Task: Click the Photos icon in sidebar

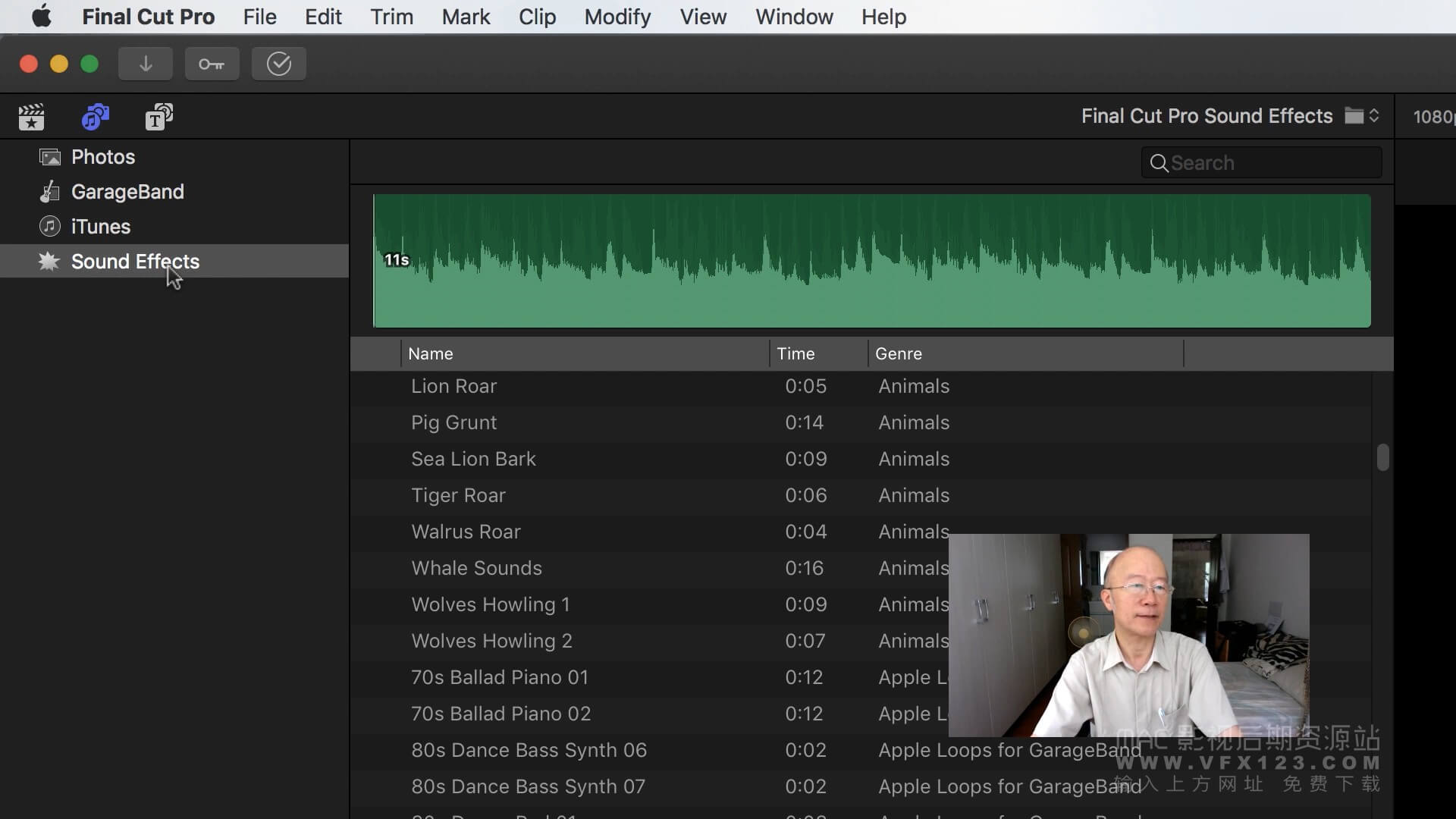Action: coord(50,157)
